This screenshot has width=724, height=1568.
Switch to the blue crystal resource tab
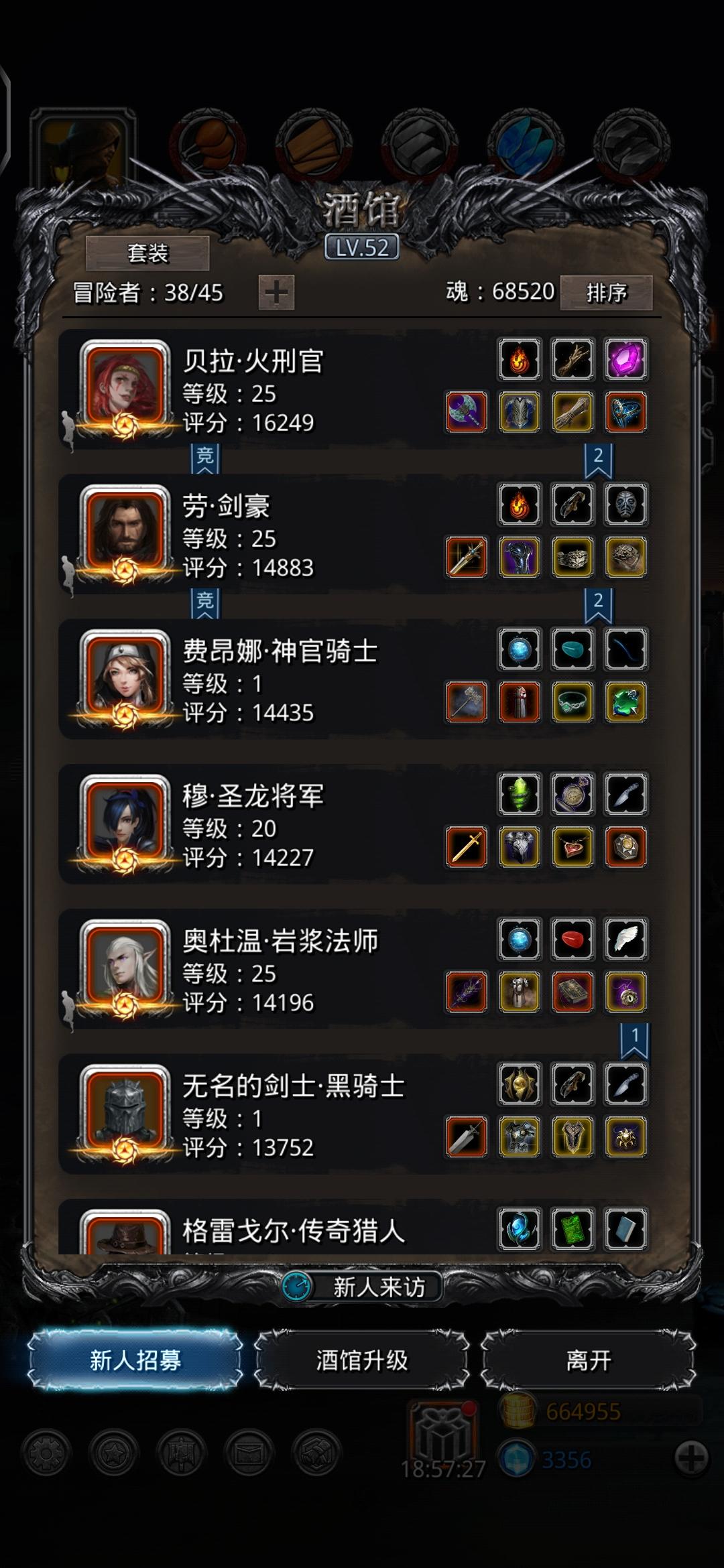[525, 143]
